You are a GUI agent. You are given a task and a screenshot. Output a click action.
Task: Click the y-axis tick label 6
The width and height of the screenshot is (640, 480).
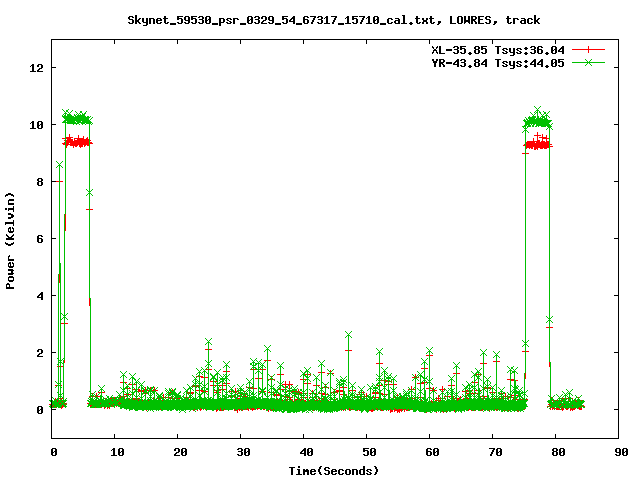[x=40, y=239]
